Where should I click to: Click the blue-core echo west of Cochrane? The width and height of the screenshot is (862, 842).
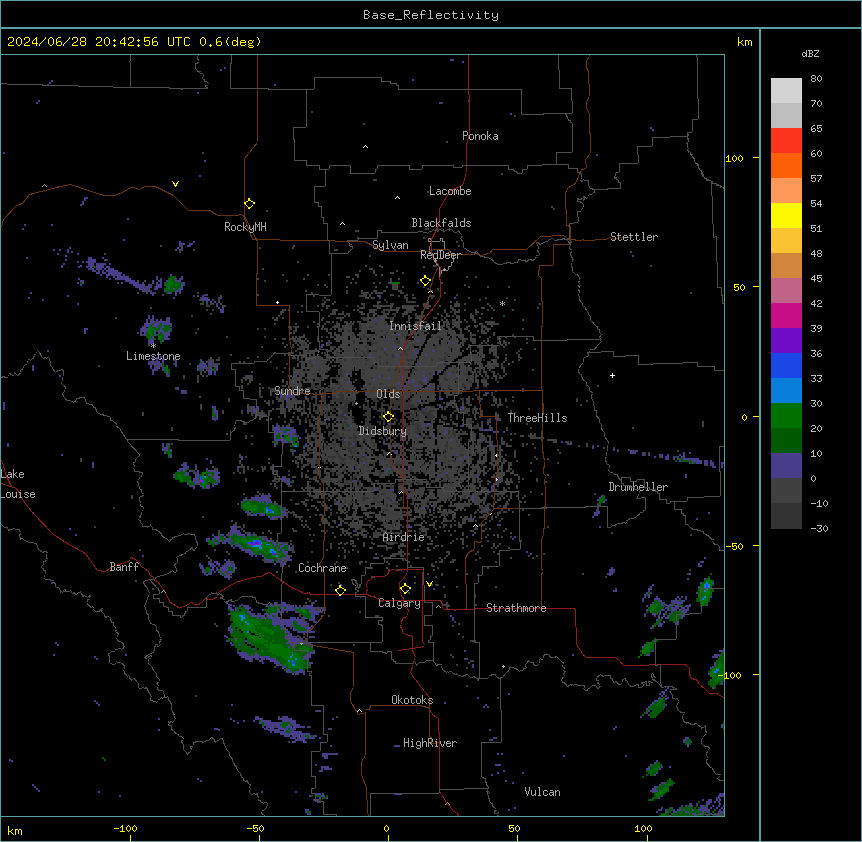pyautogui.click(x=256, y=544)
